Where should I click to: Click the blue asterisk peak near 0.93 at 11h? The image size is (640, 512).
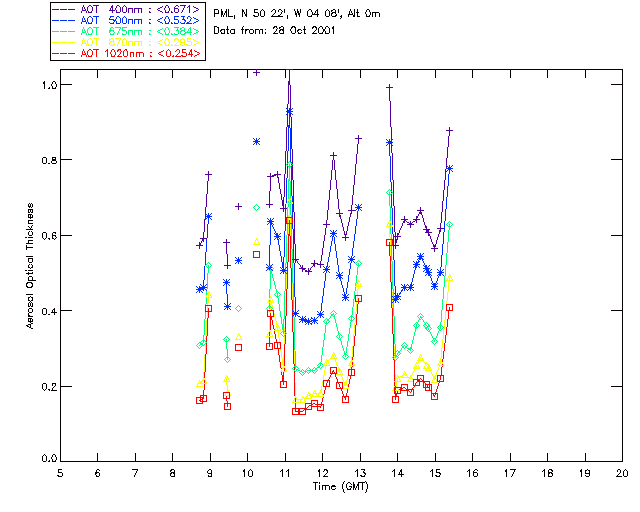tap(289, 111)
